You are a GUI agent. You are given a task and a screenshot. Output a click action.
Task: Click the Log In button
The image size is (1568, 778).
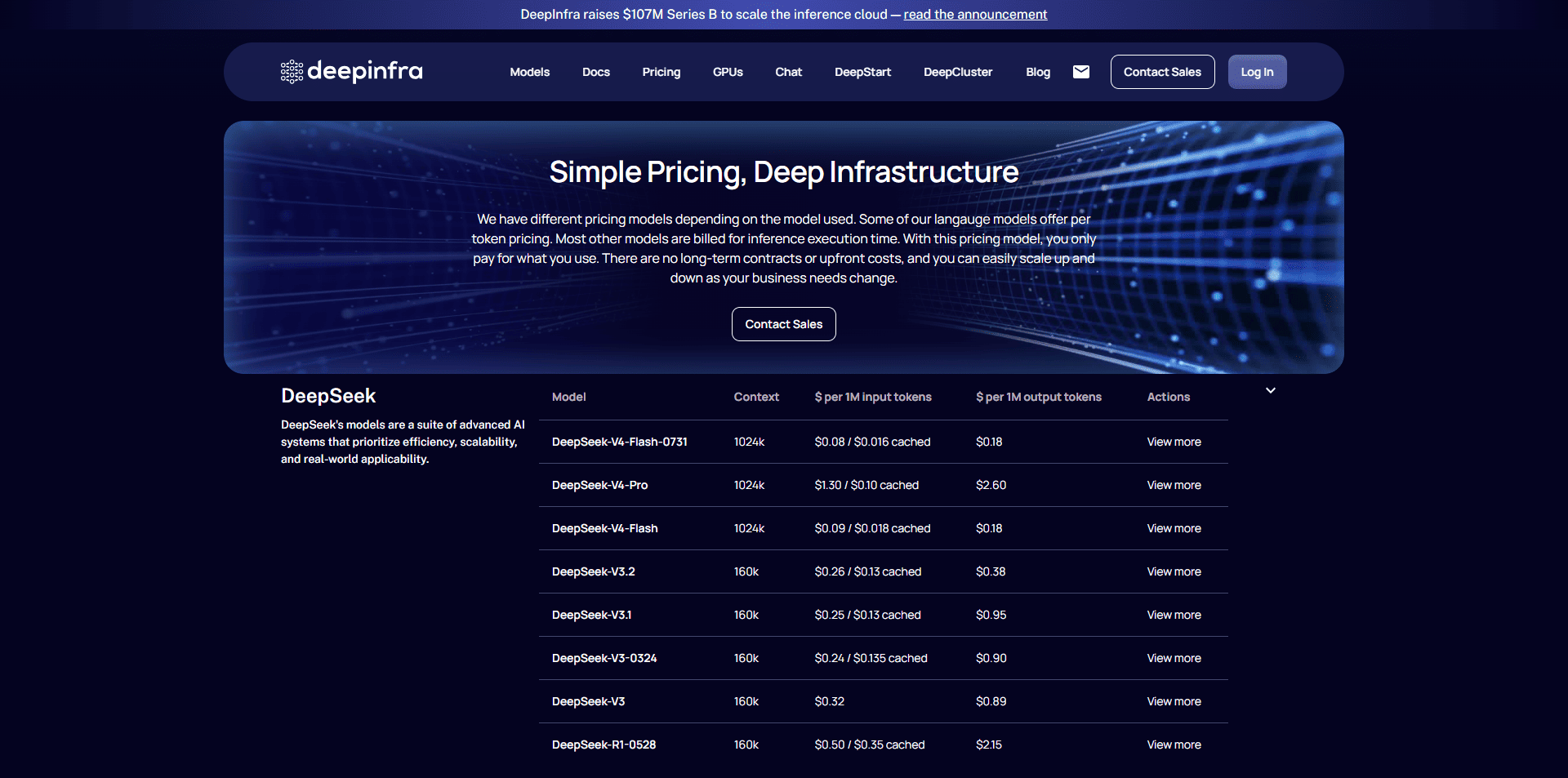(1258, 72)
